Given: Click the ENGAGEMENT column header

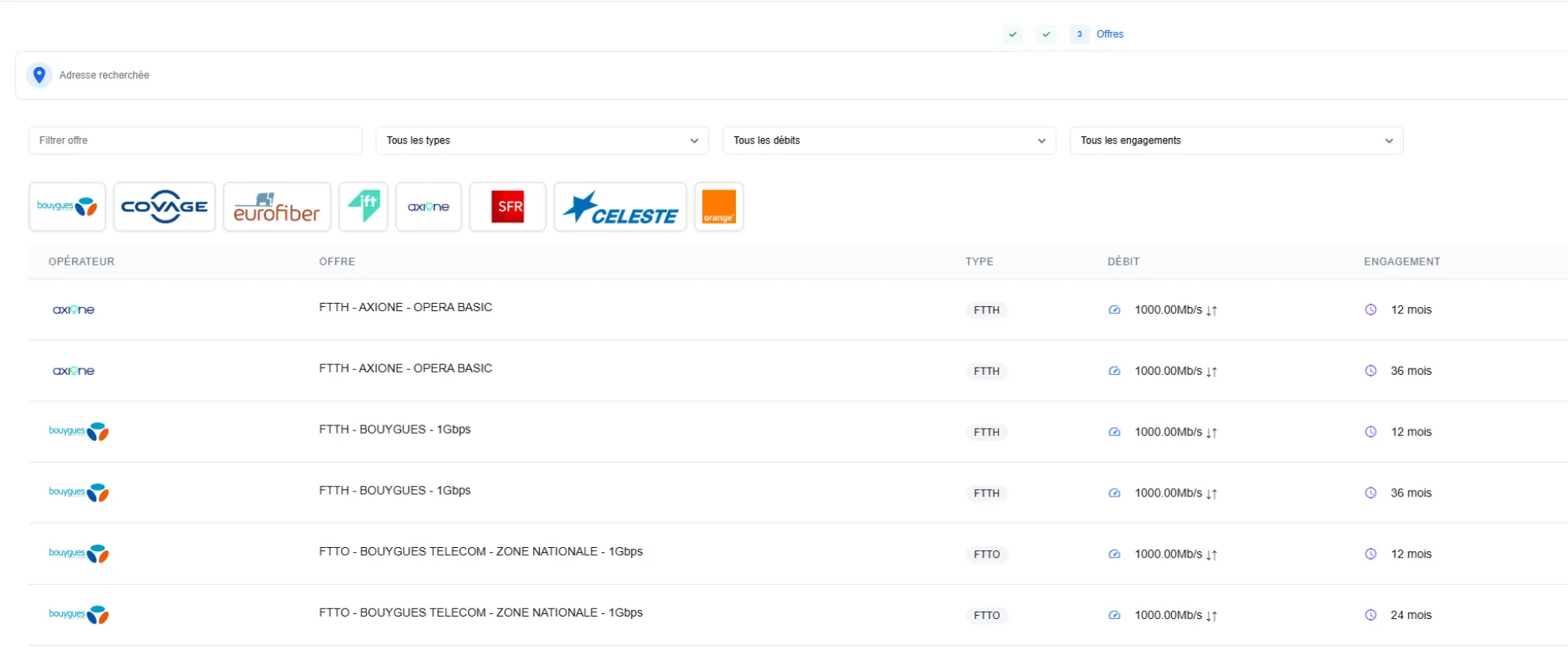Looking at the screenshot, I should [x=1402, y=261].
